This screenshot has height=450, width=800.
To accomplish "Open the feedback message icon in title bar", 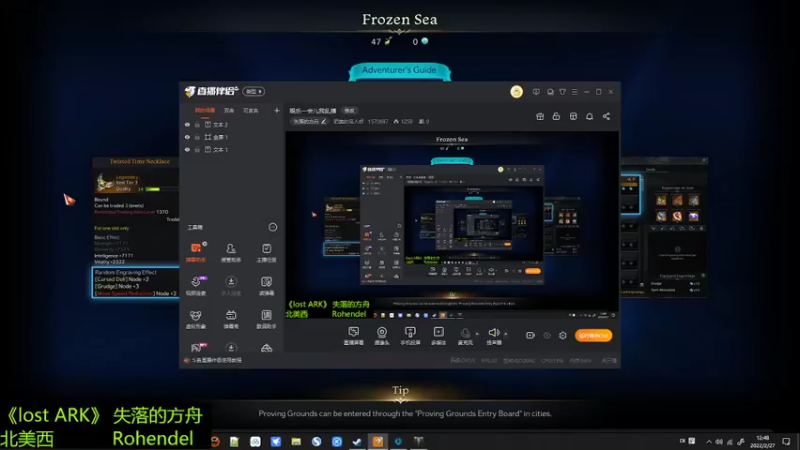I will tap(536, 92).
